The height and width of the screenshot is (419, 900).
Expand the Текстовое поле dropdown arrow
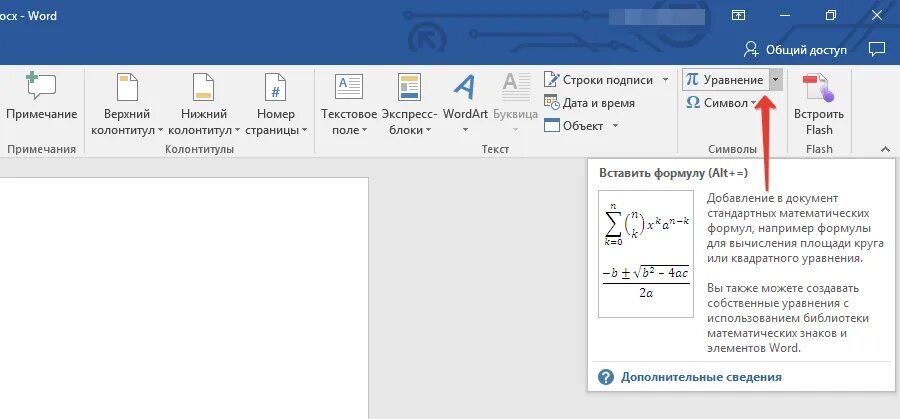point(364,130)
